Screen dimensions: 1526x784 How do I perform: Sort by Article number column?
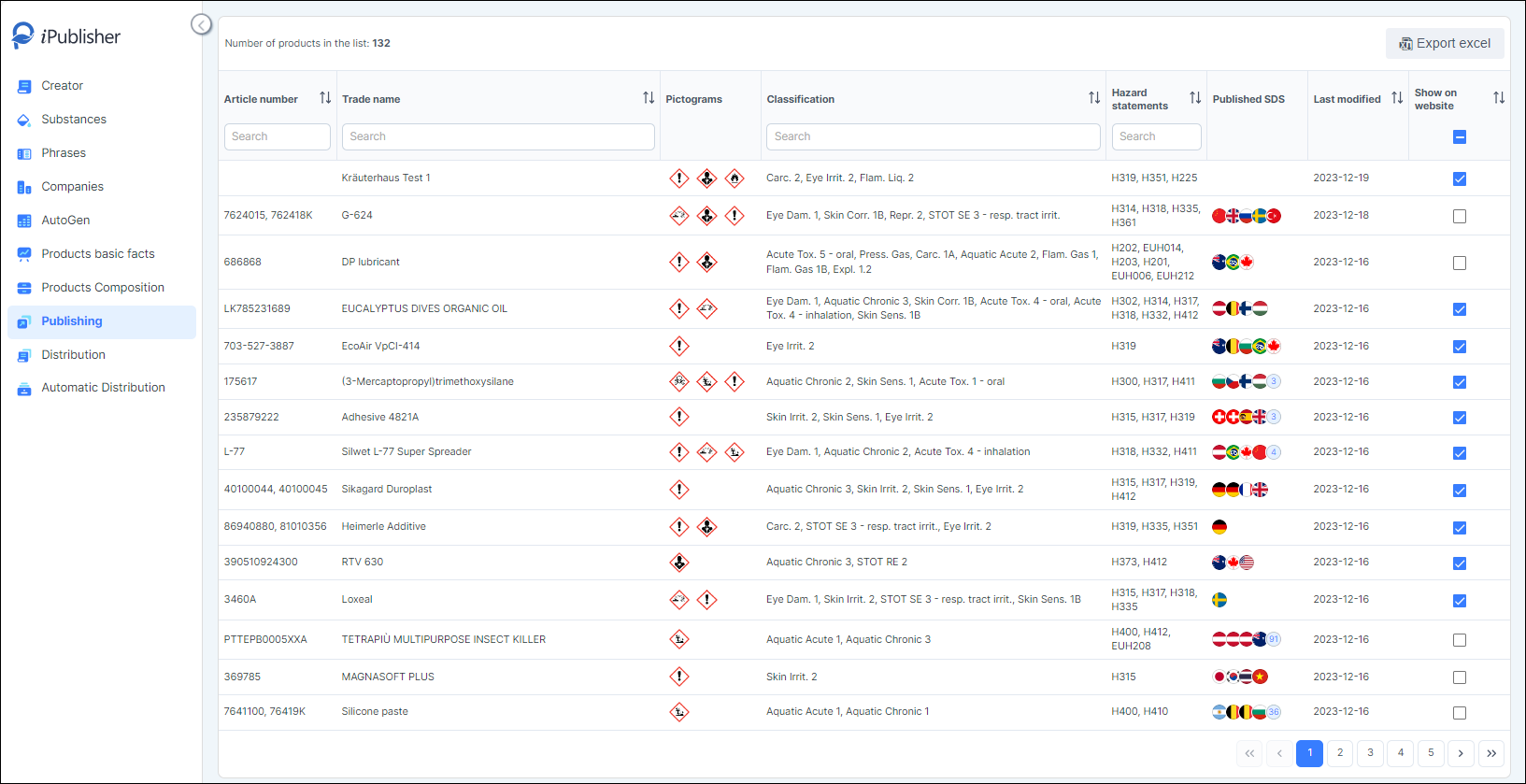point(325,98)
